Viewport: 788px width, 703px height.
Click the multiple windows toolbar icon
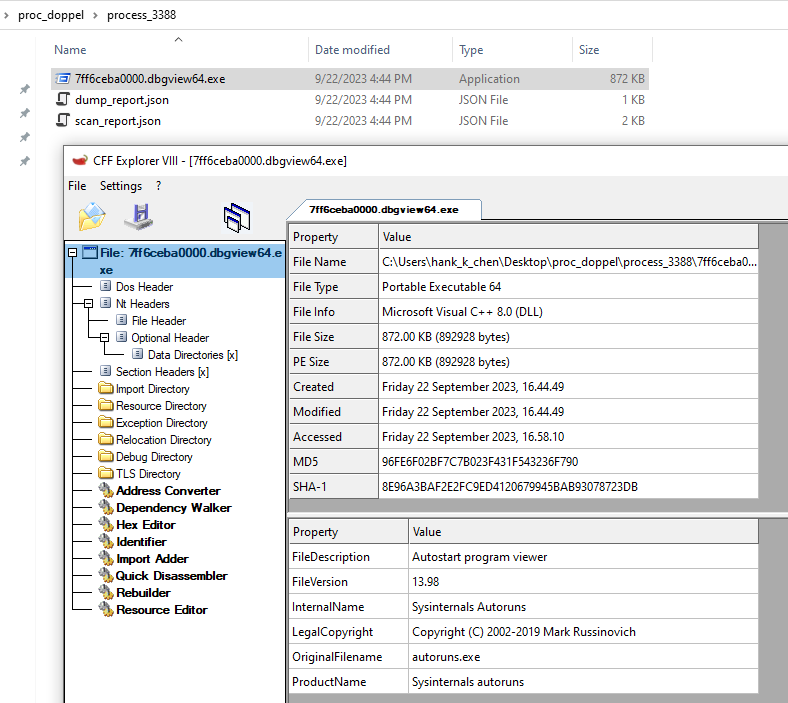237,218
